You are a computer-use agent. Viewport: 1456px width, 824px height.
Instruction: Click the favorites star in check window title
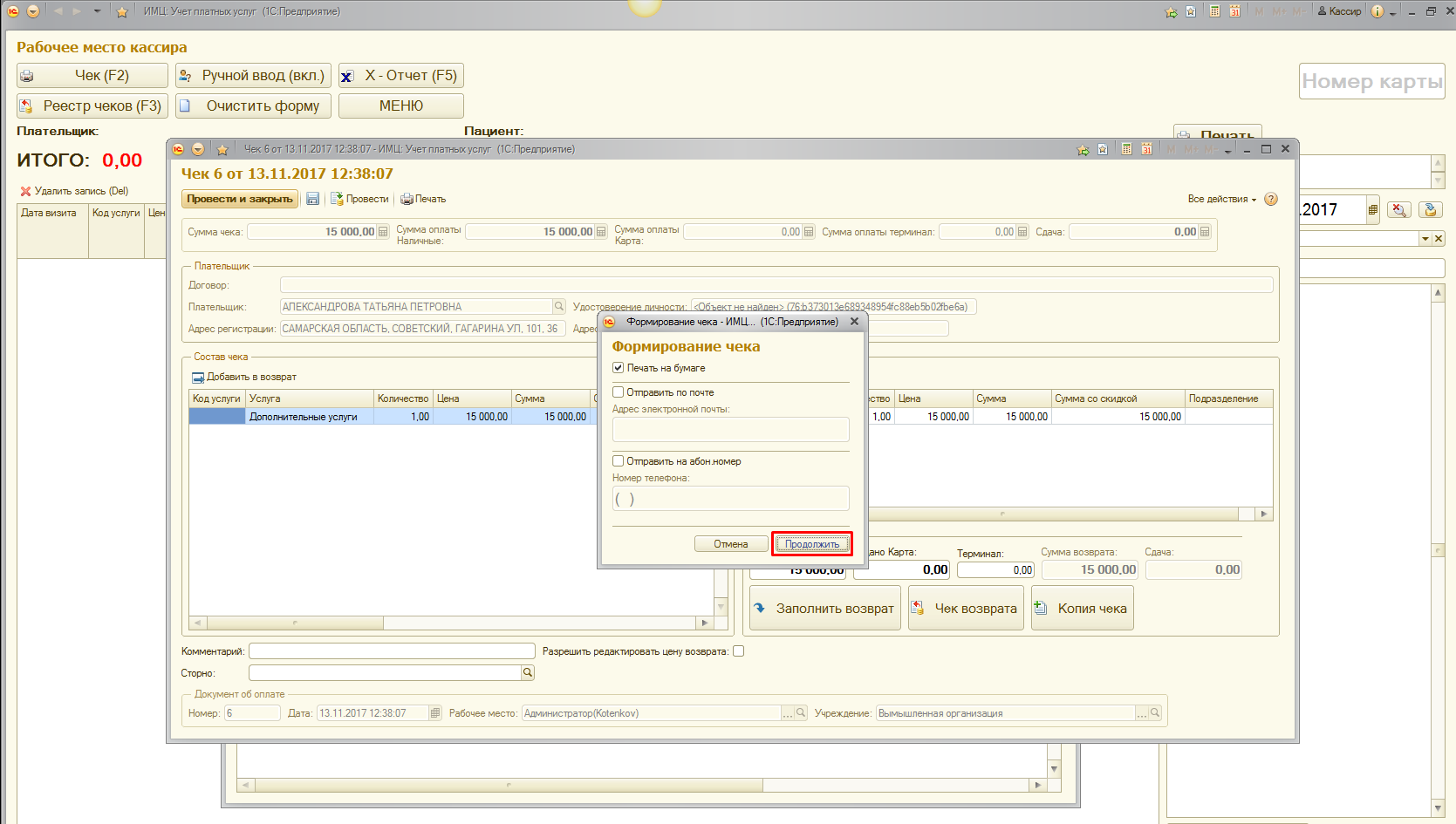click(x=222, y=149)
